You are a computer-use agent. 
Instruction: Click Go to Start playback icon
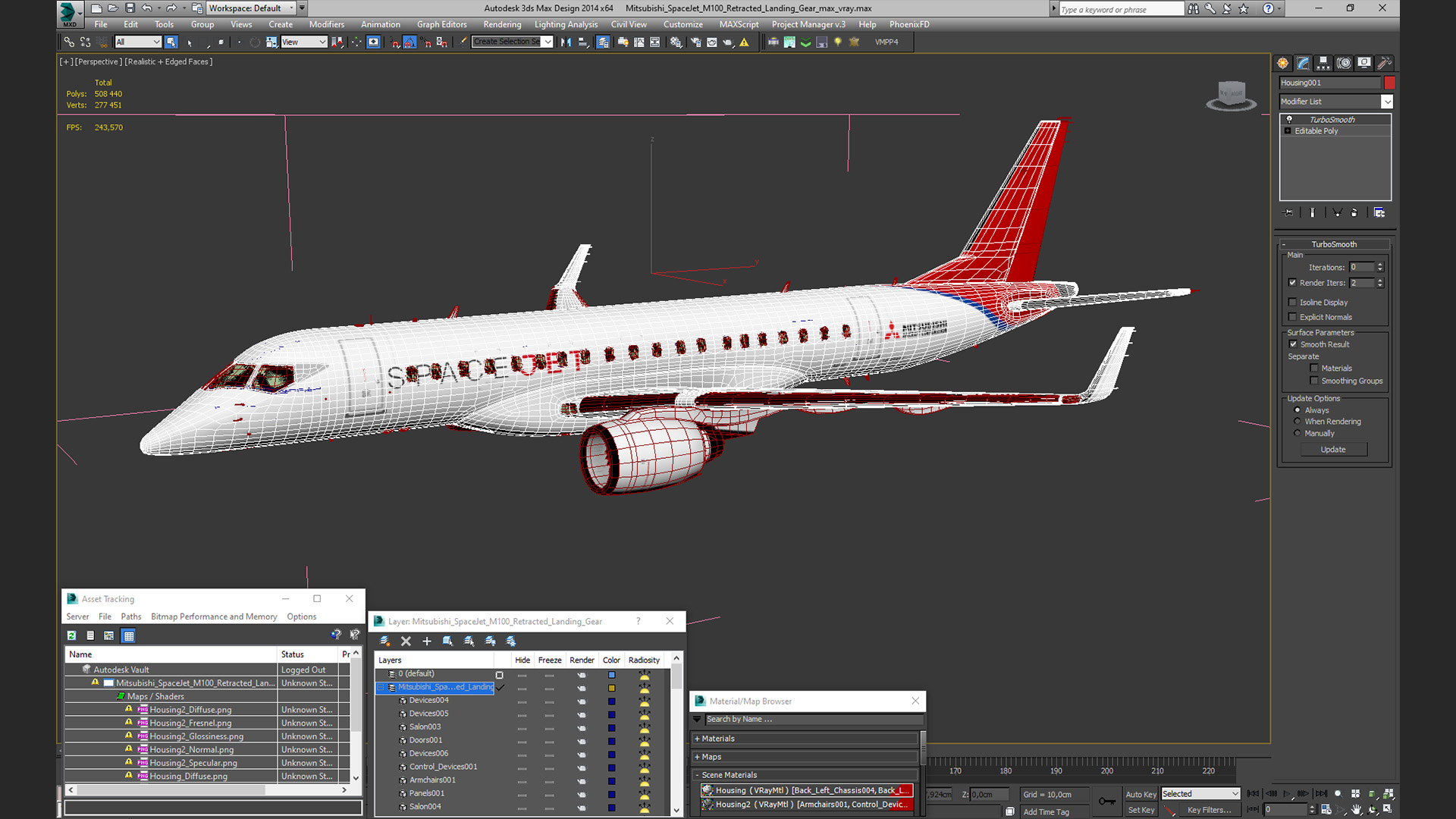(x=1253, y=794)
